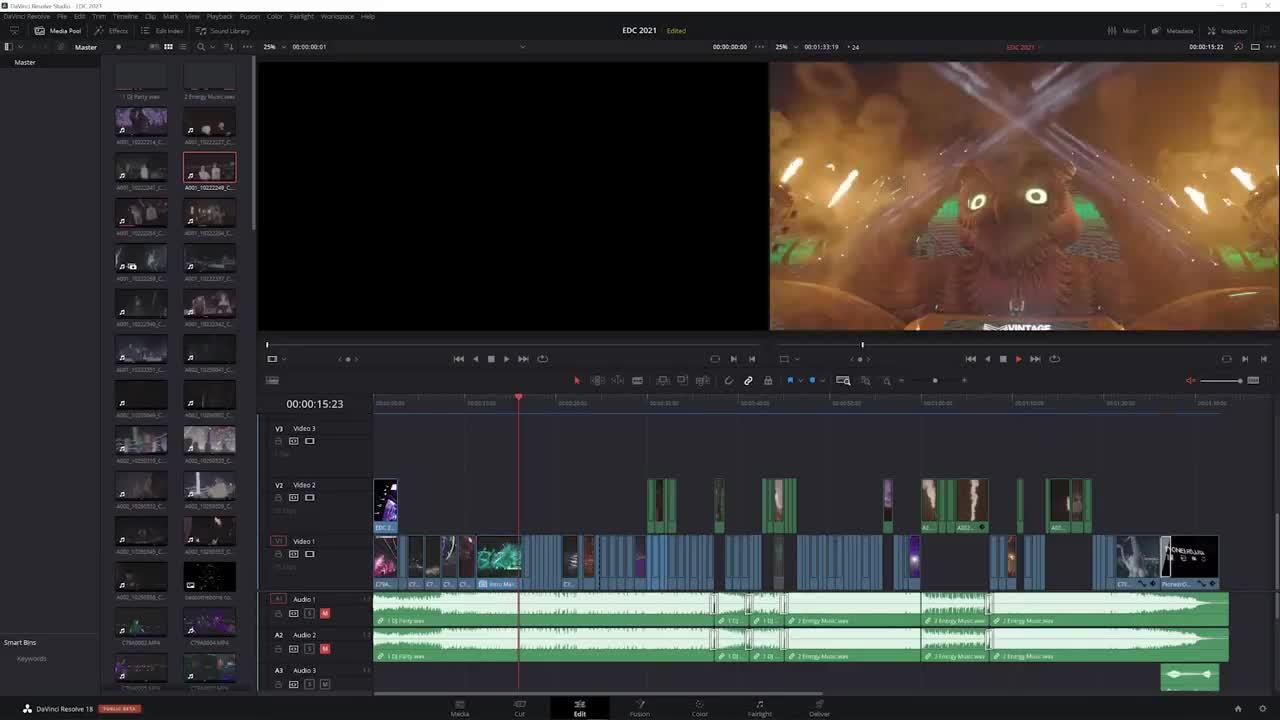The width and height of the screenshot is (1280, 720).
Task: Click the Full Extent Zoom icon
Action: tap(843, 380)
